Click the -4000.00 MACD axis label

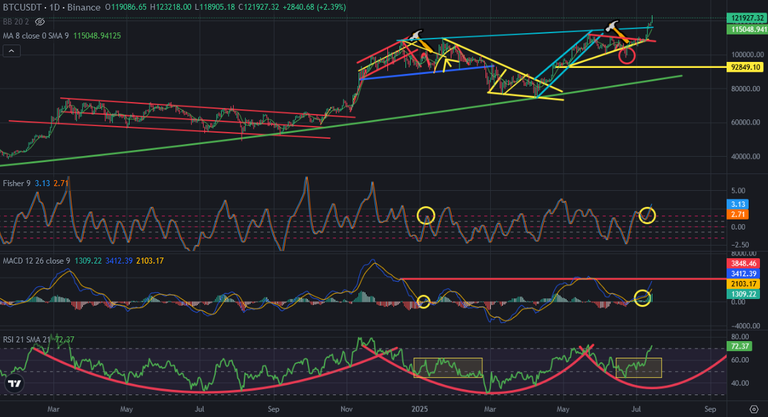click(745, 326)
